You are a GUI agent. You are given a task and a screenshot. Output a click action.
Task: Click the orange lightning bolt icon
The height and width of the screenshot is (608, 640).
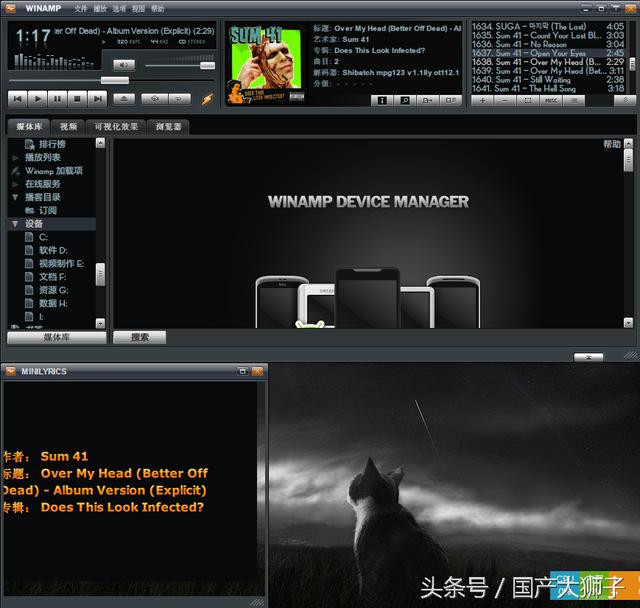tap(207, 99)
